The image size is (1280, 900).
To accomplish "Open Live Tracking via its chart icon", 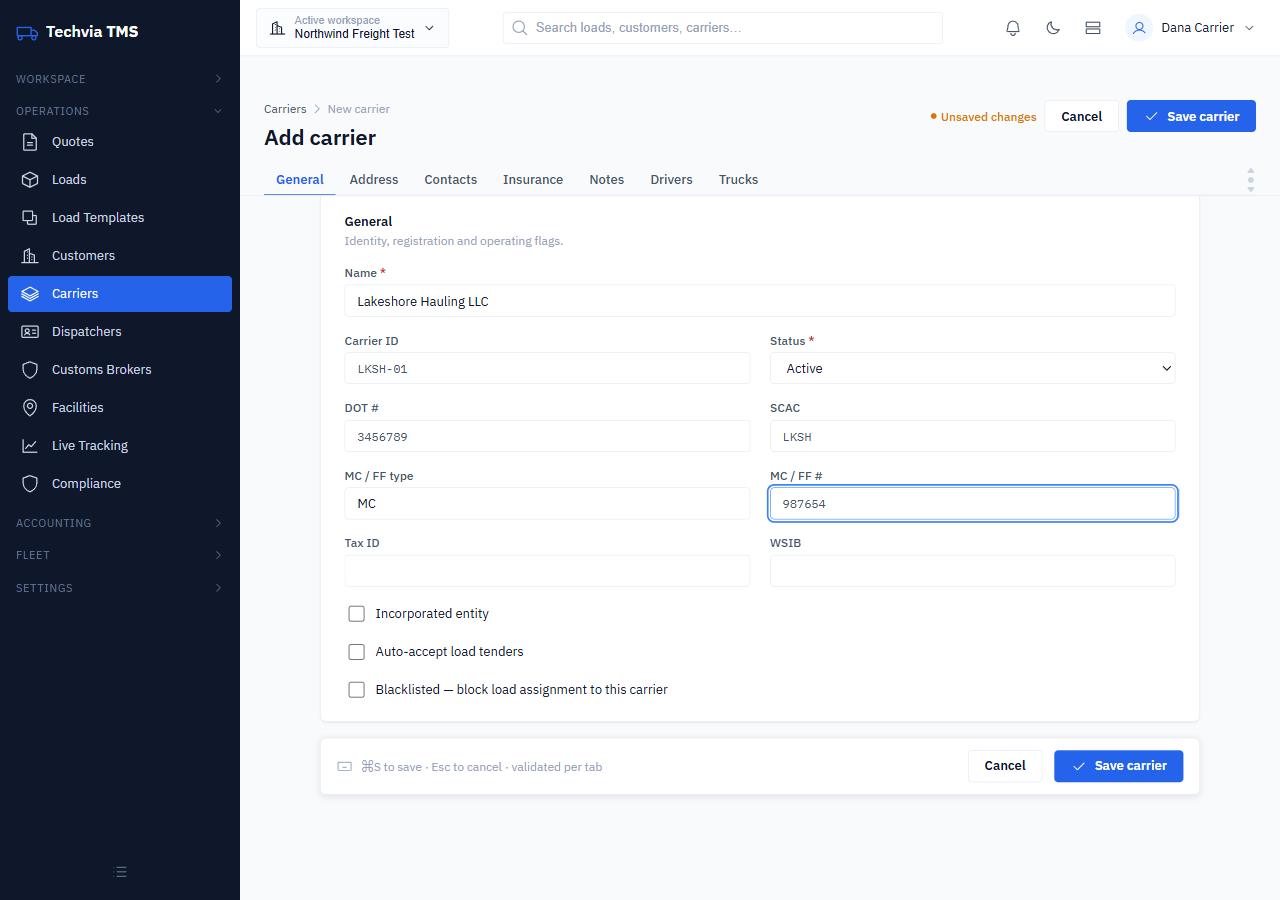I will pyautogui.click(x=31, y=446).
